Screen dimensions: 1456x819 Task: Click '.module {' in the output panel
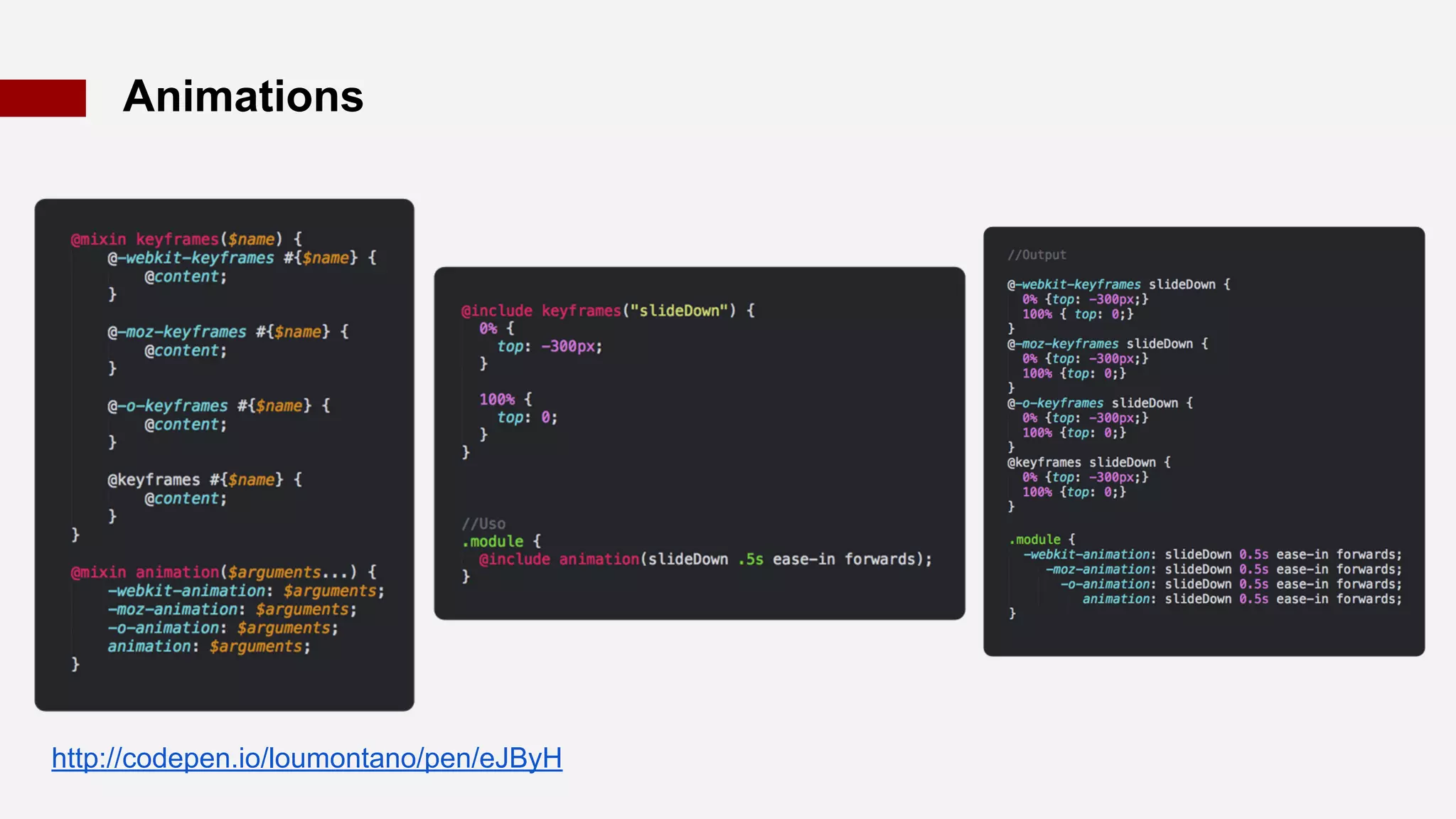click(1042, 539)
